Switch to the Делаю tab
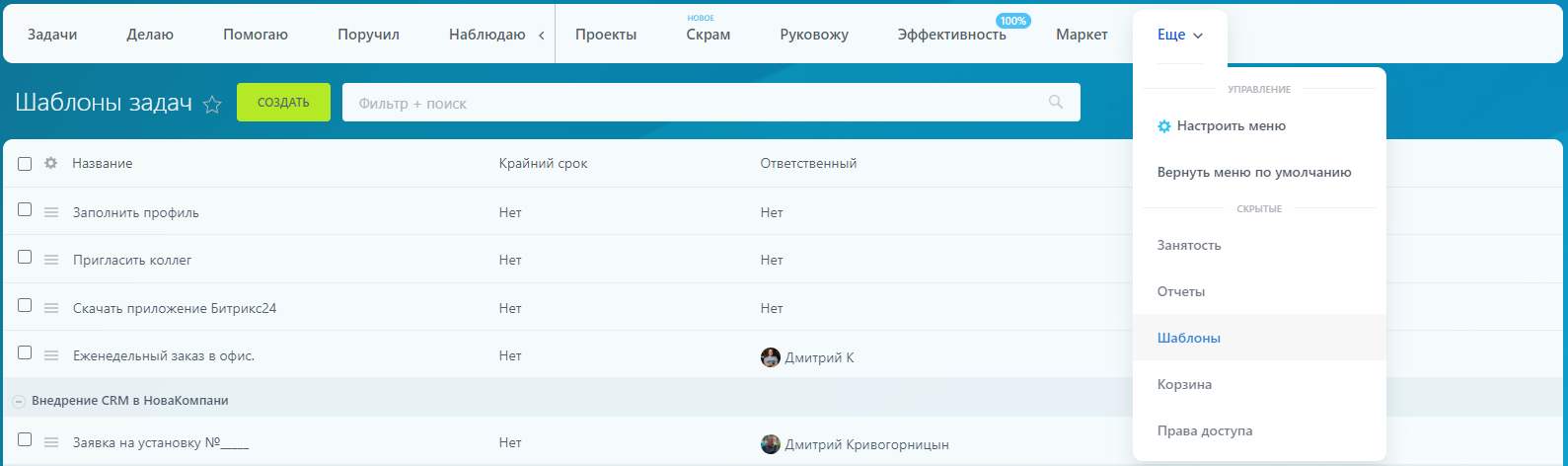 tap(150, 35)
